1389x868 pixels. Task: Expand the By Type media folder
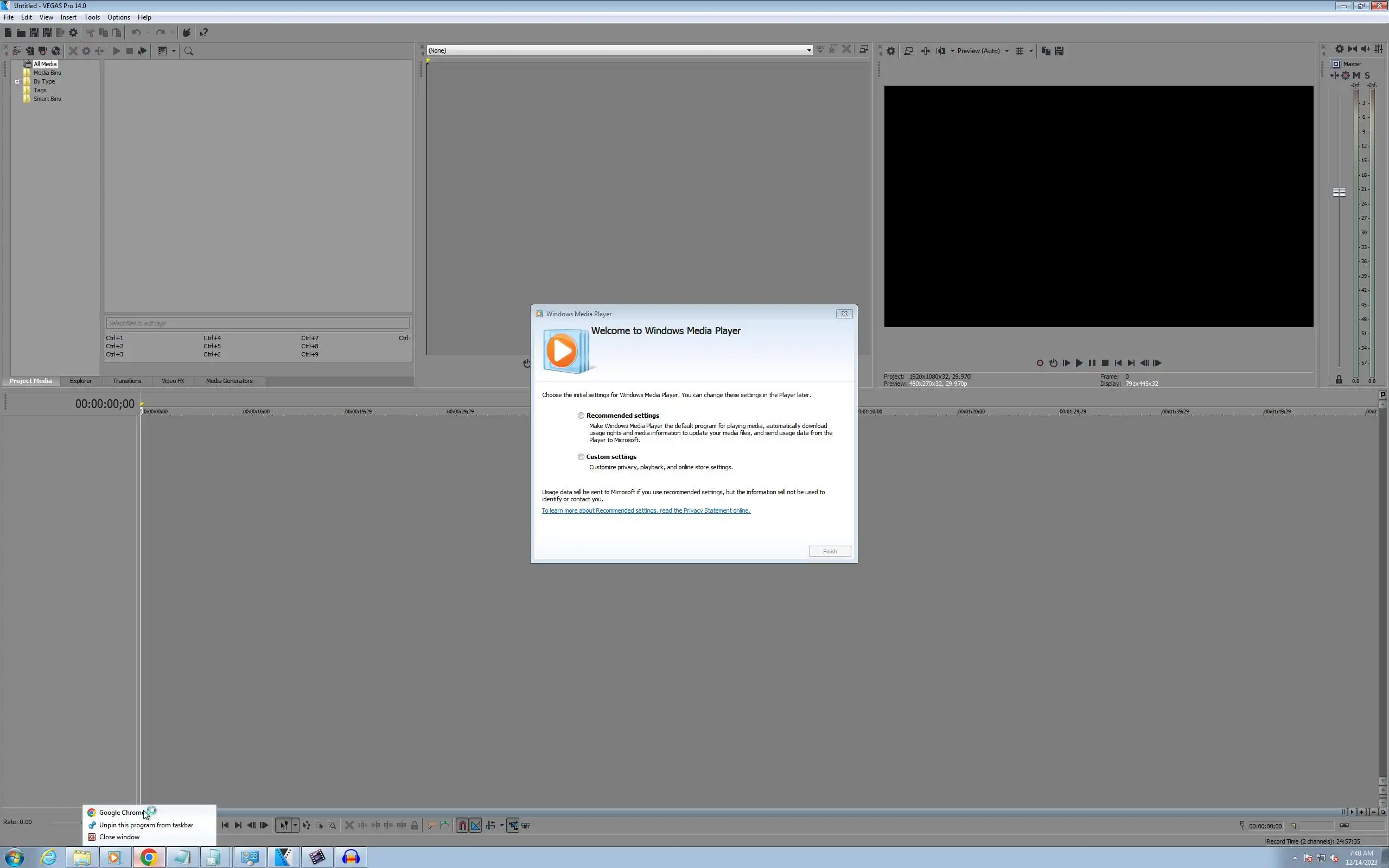click(x=17, y=81)
